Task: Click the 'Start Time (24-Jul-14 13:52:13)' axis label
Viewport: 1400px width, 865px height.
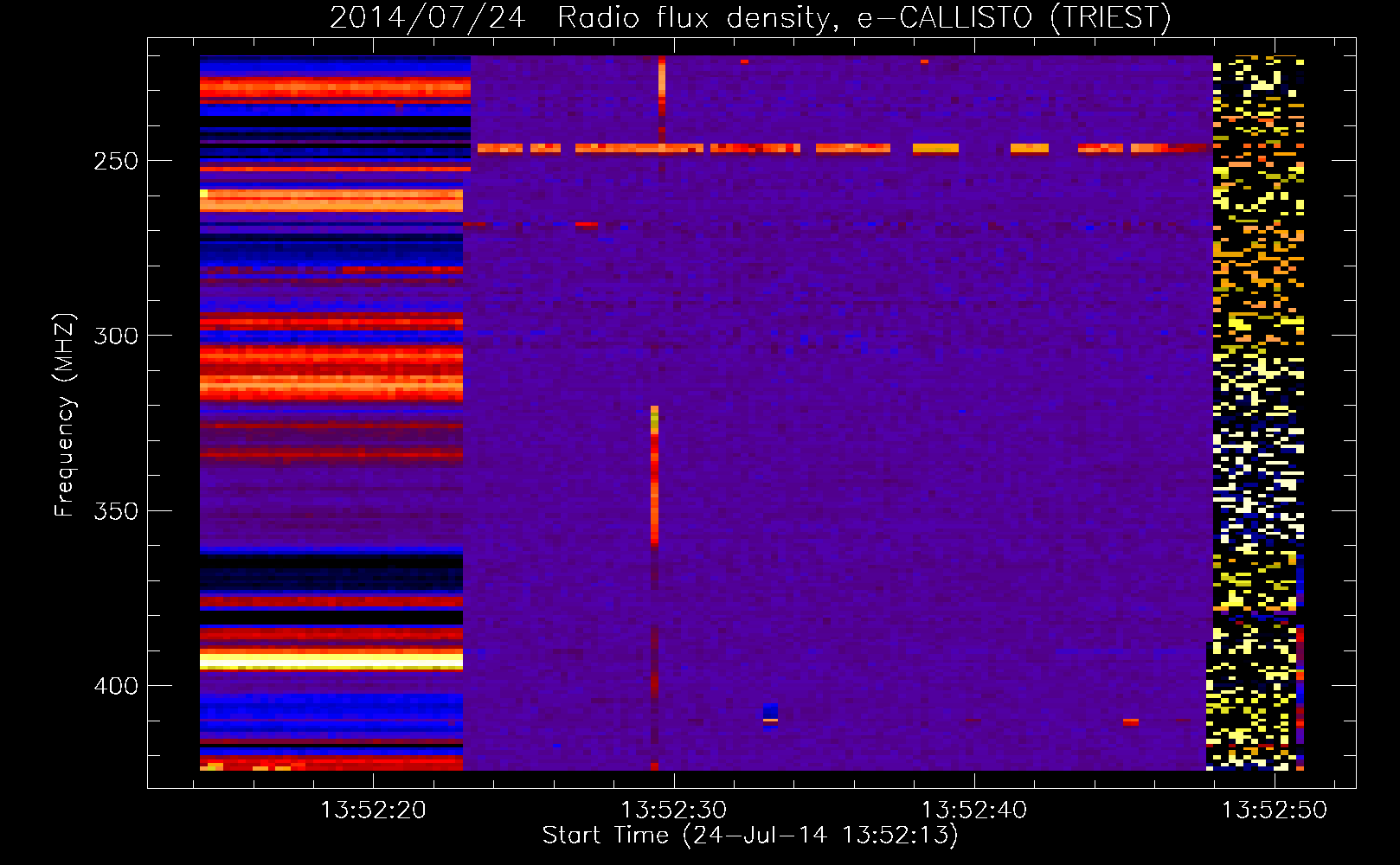Action: pyautogui.click(x=750, y=836)
